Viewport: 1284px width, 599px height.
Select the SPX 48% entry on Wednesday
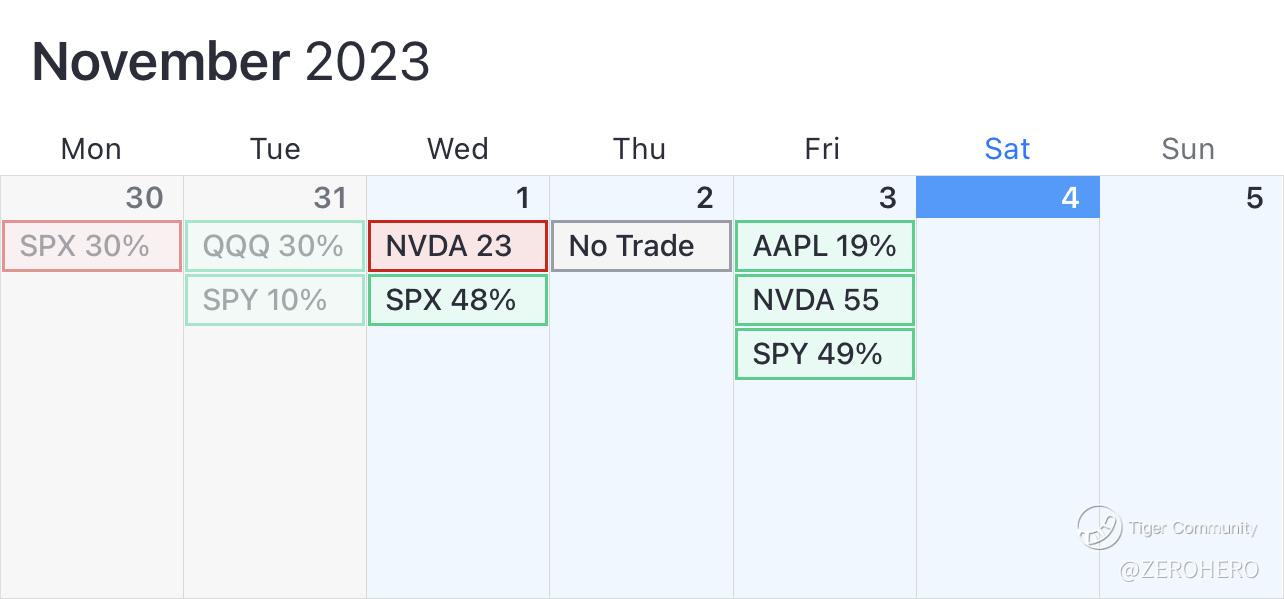tap(458, 300)
